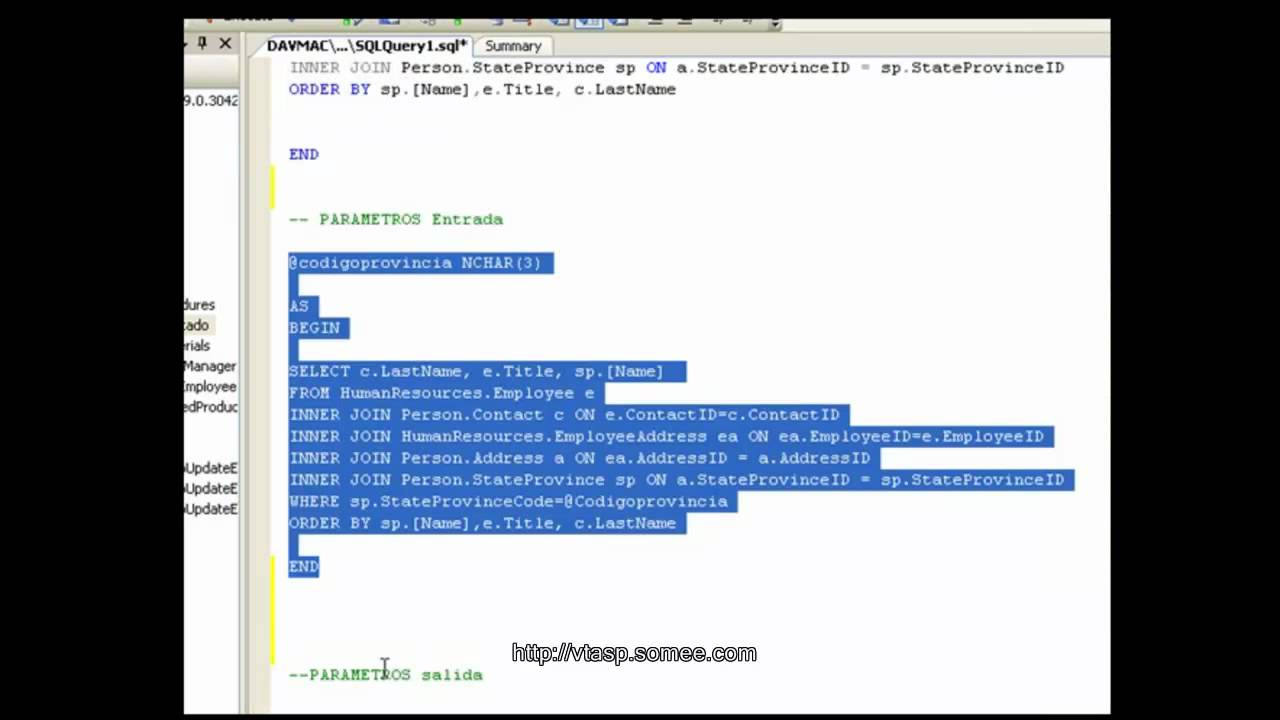The width and height of the screenshot is (1280, 720).
Task: Open the Summary tab
Action: pos(513,46)
